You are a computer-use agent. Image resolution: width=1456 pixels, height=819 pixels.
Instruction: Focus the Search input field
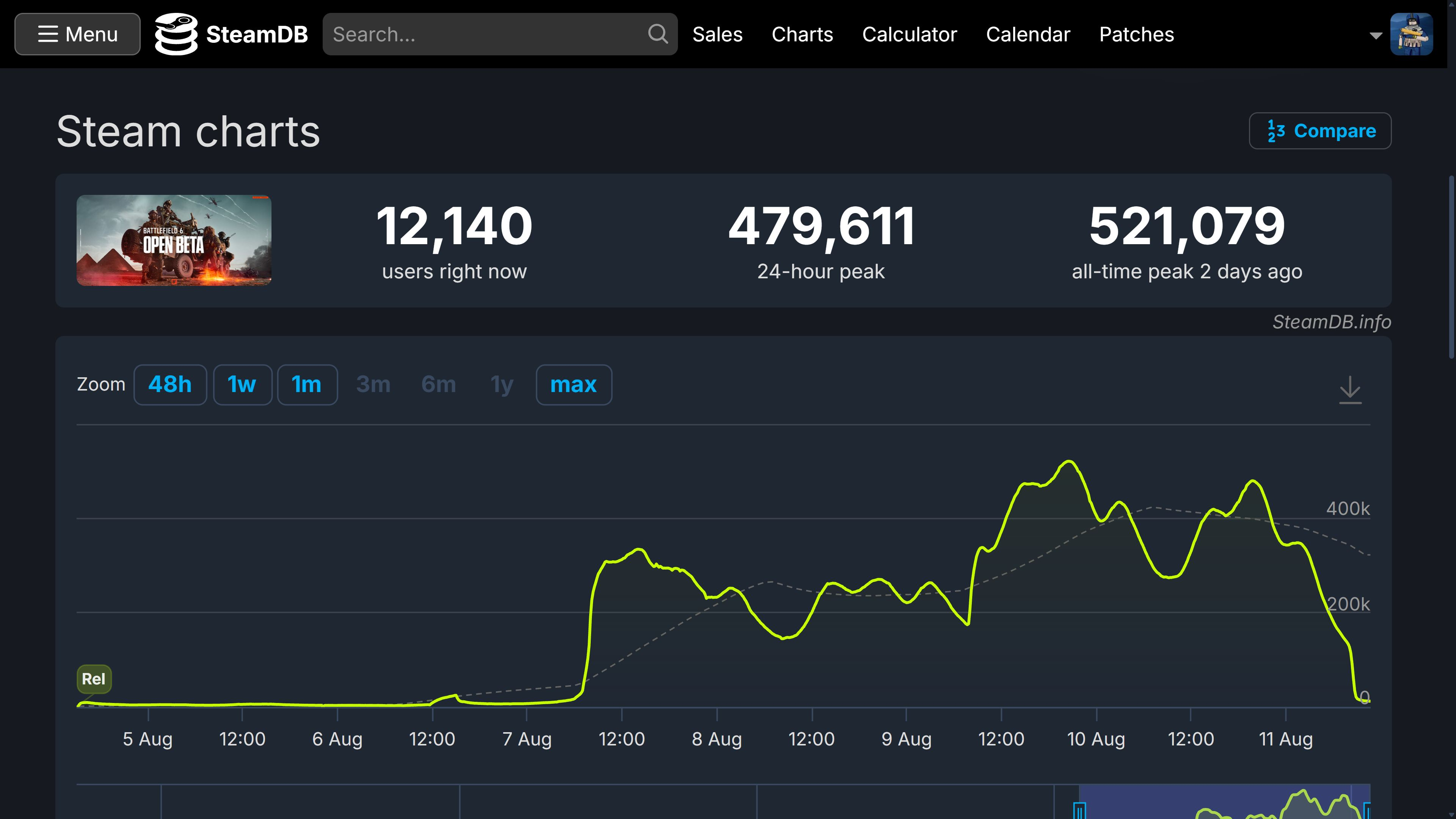486,35
